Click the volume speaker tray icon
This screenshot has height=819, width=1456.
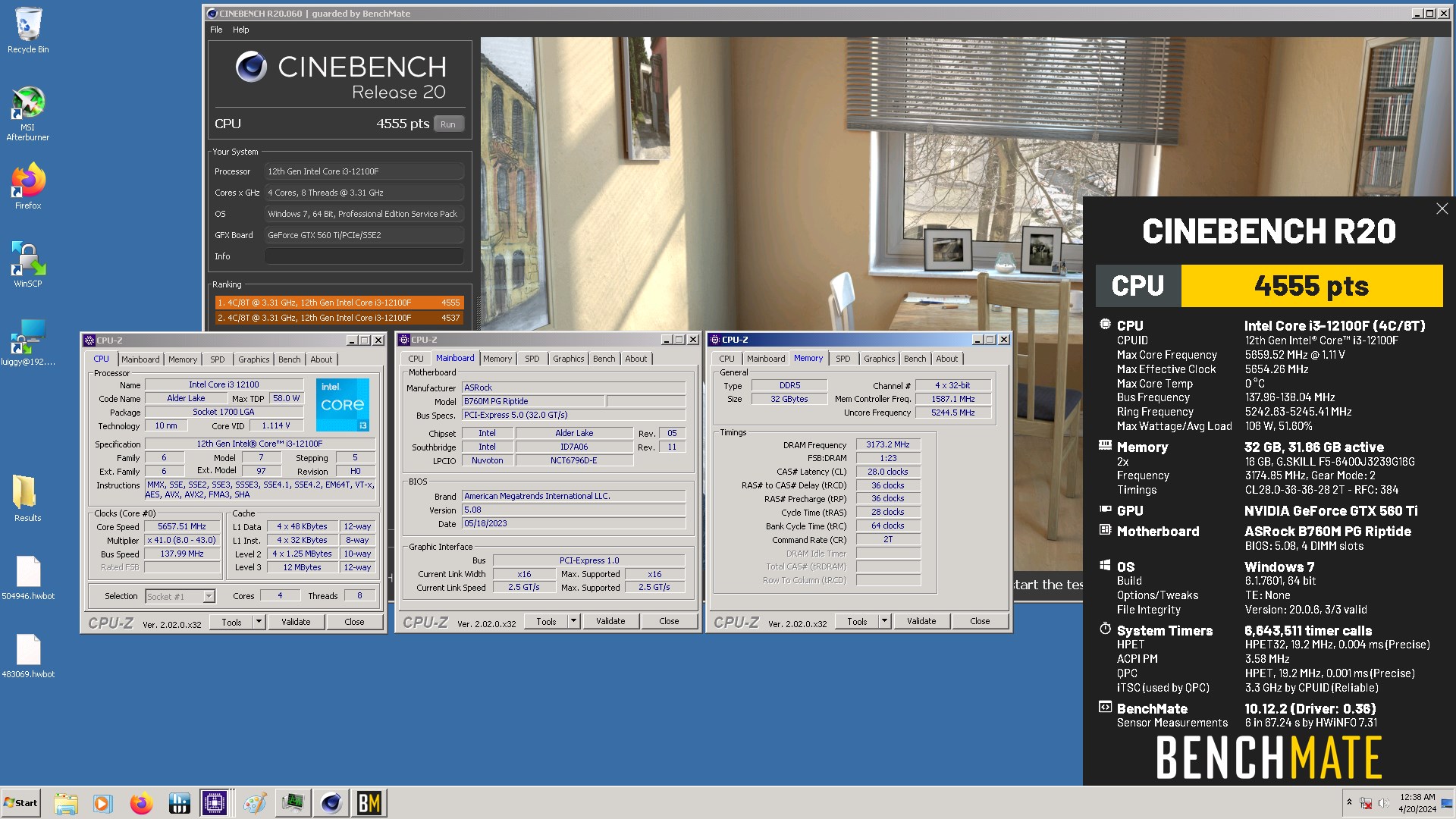(1384, 803)
